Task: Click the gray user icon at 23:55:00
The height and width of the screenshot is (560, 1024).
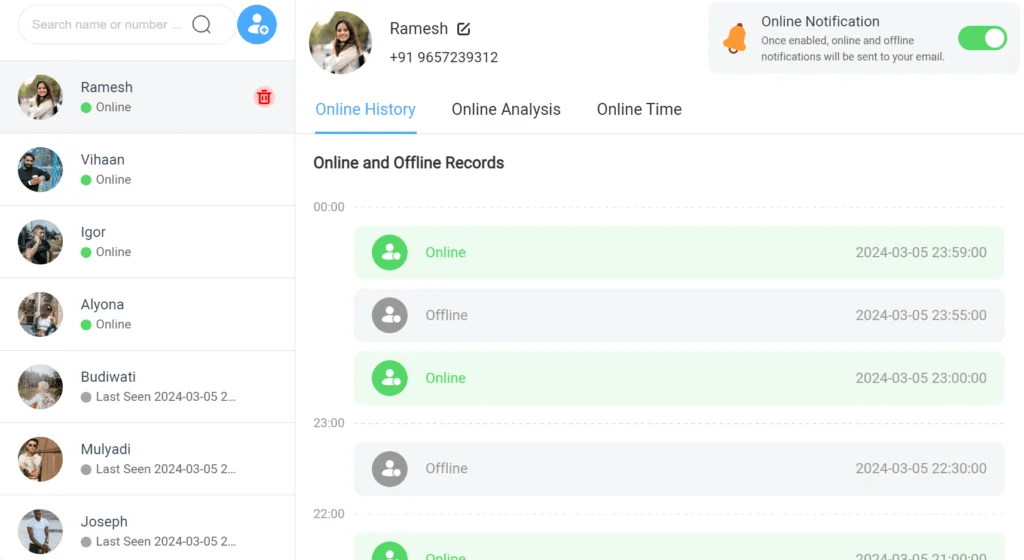Action: pos(390,315)
